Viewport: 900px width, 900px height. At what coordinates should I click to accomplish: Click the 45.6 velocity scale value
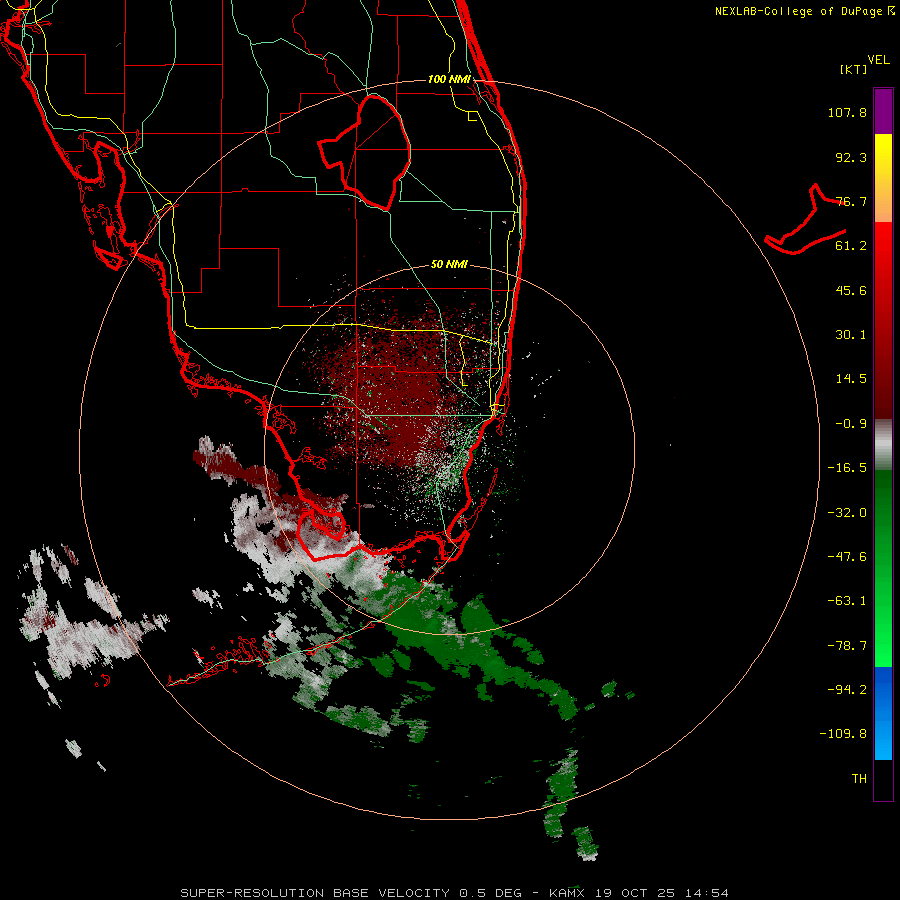tap(851, 290)
